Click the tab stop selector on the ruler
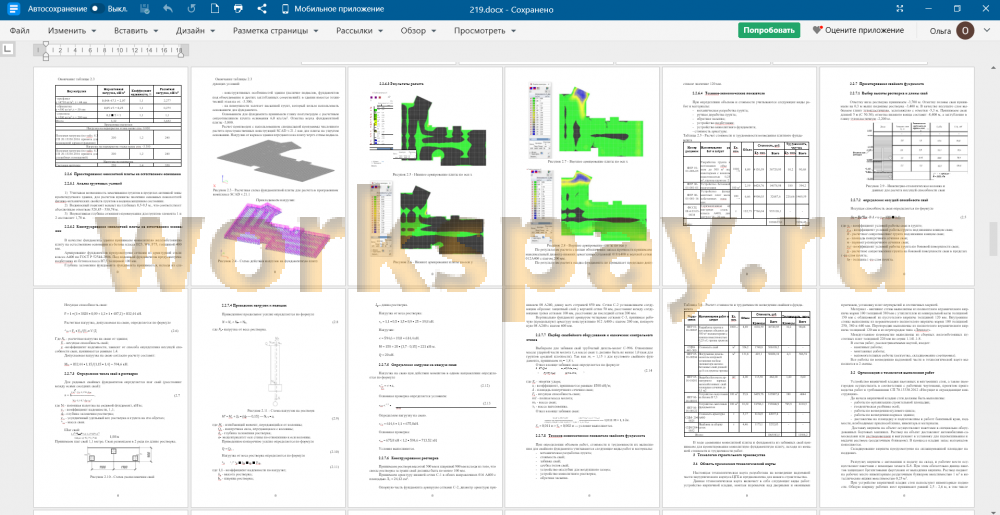Screen dimensions: 1000x515 tap(8, 49)
